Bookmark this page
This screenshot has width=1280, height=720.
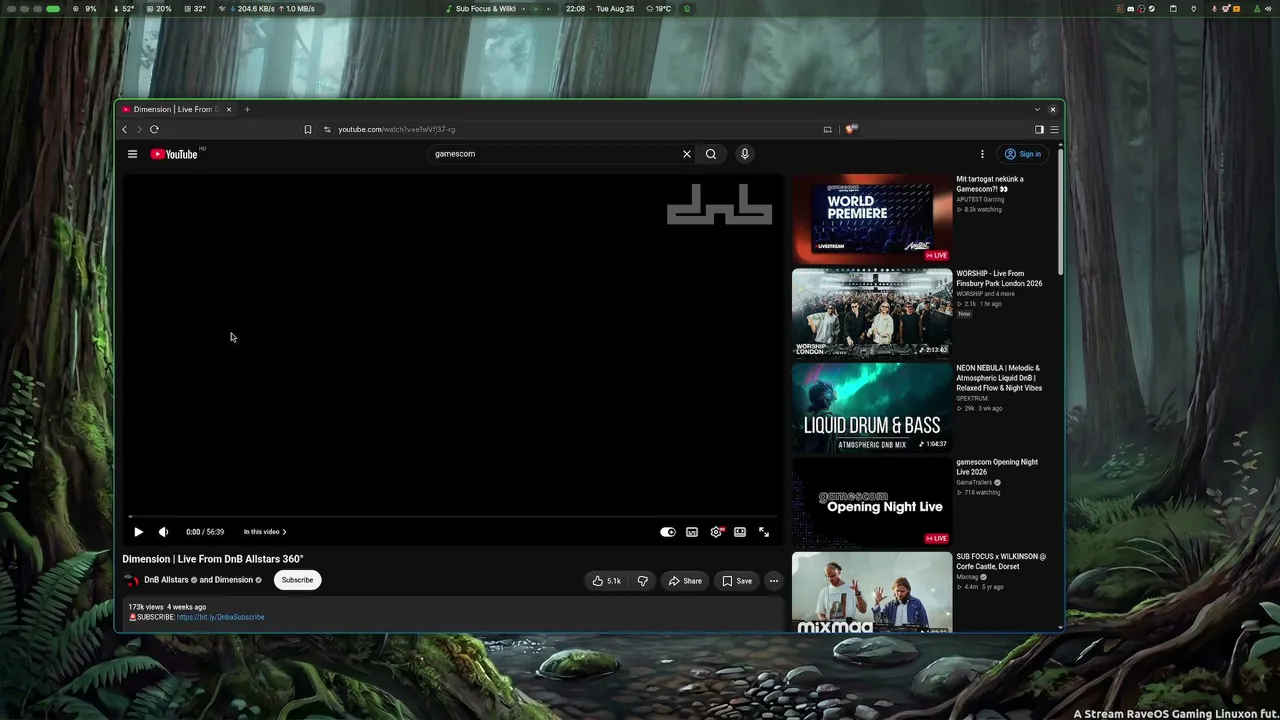coord(308,129)
